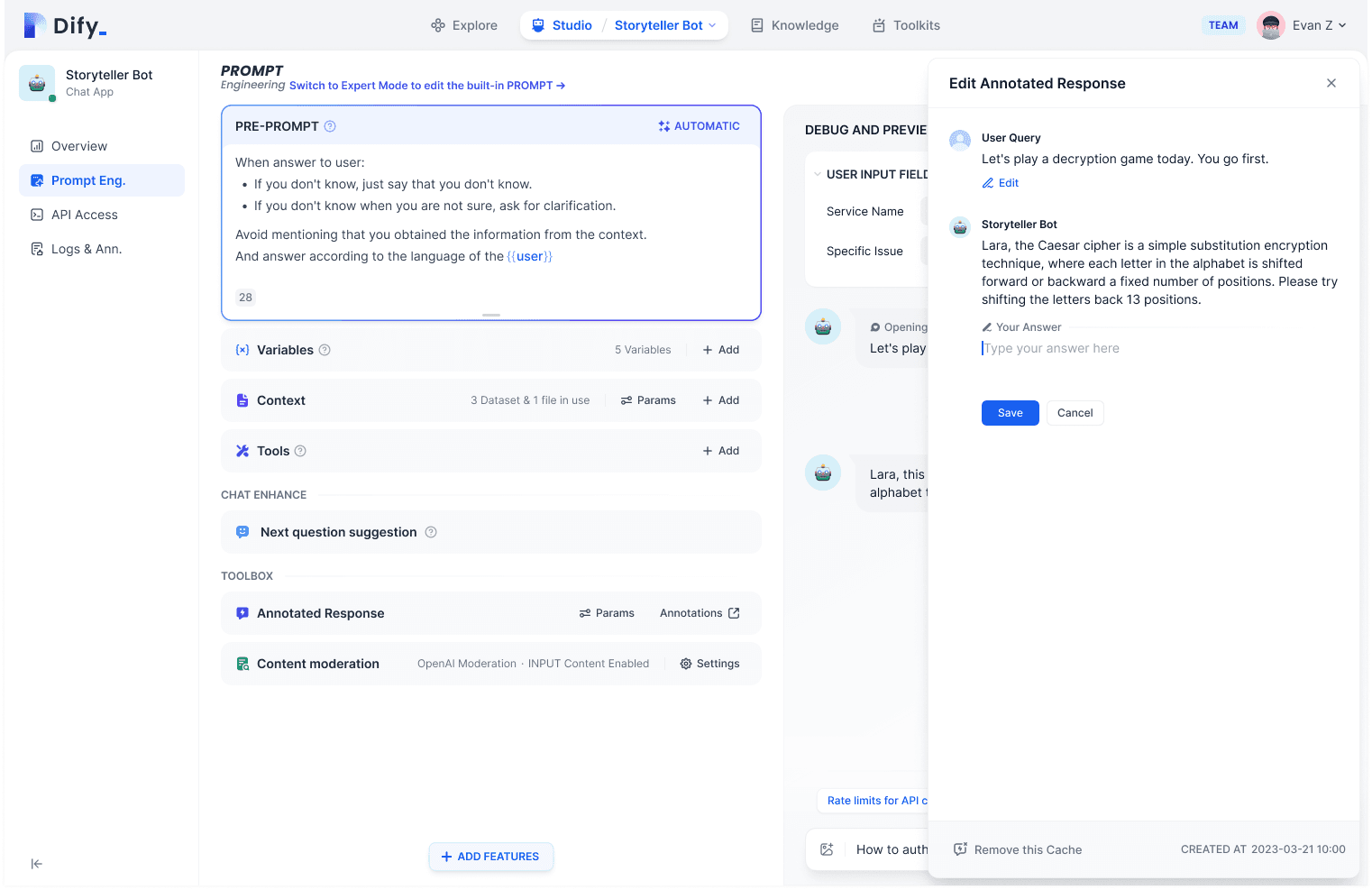Viewport: 1372px width, 890px height.
Task: Close the Edit Annotated Response panel
Action: click(x=1331, y=83)
